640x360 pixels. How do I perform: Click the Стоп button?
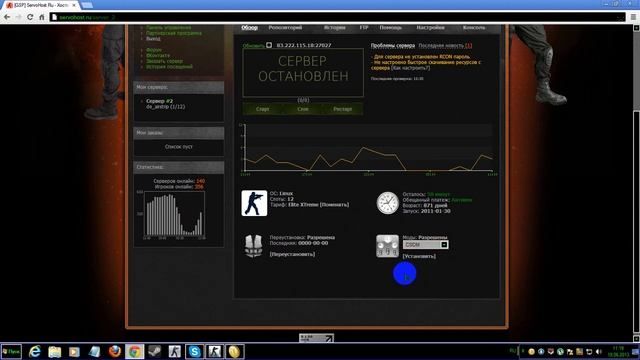(x=303, y=109)
